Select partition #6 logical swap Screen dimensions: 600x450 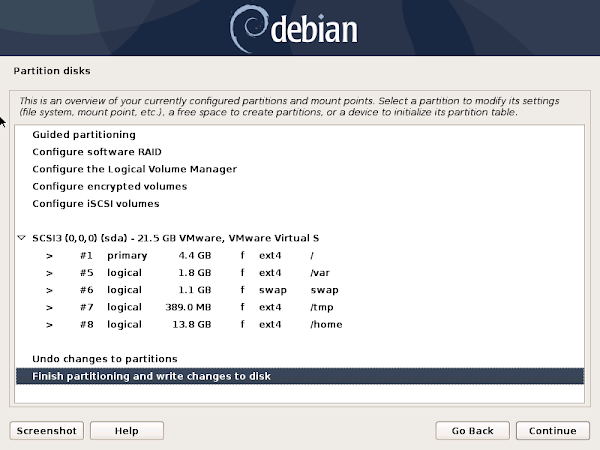[x=300, y=290]
